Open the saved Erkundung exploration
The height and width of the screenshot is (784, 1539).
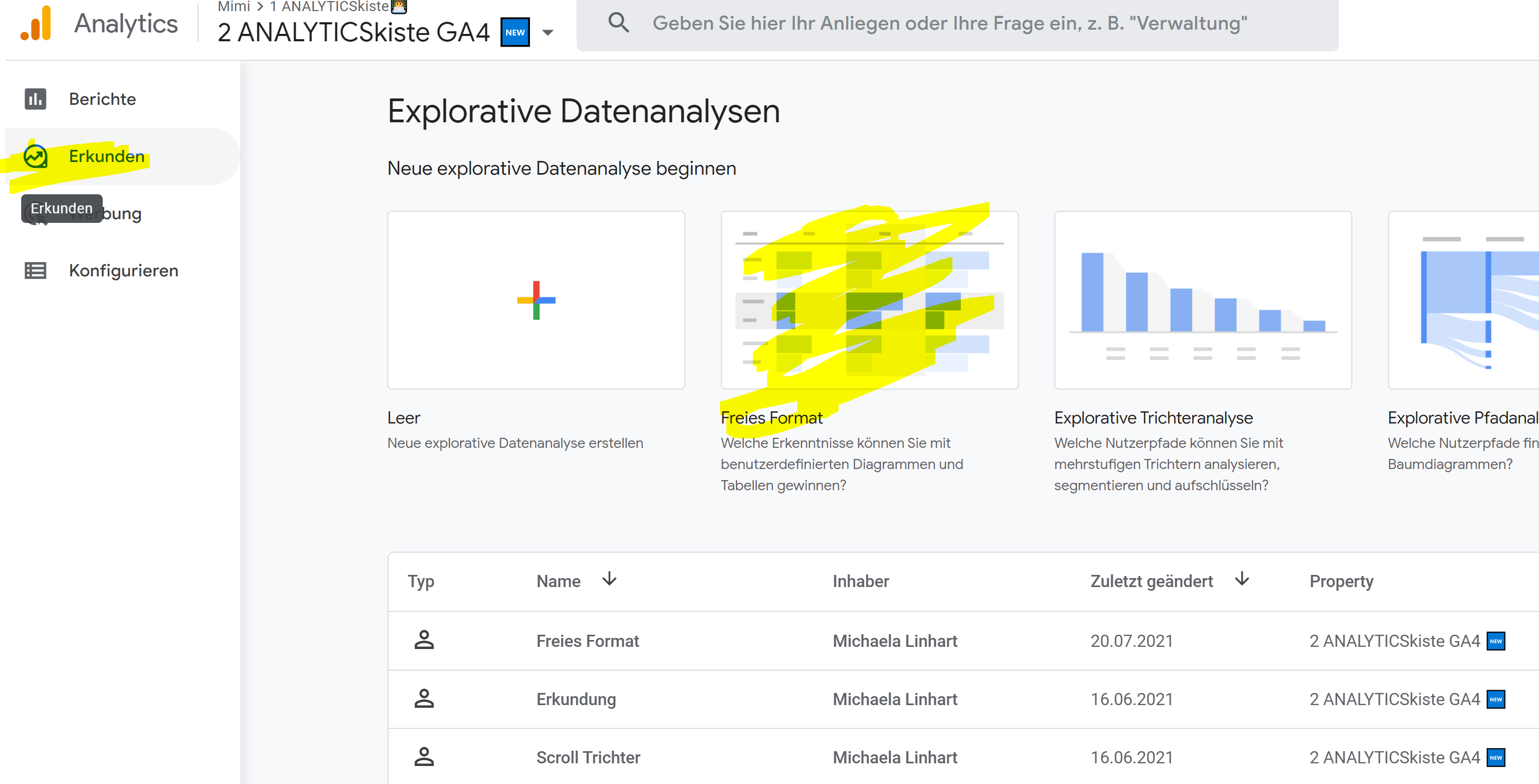(x=576, y=699)
